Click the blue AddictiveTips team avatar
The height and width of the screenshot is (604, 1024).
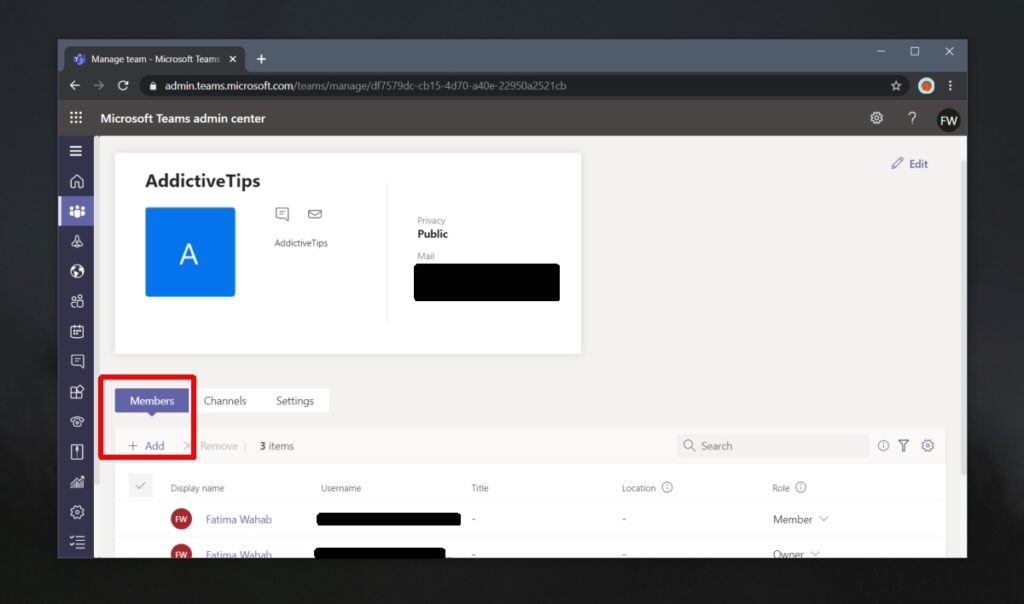(x=190, y=251)
